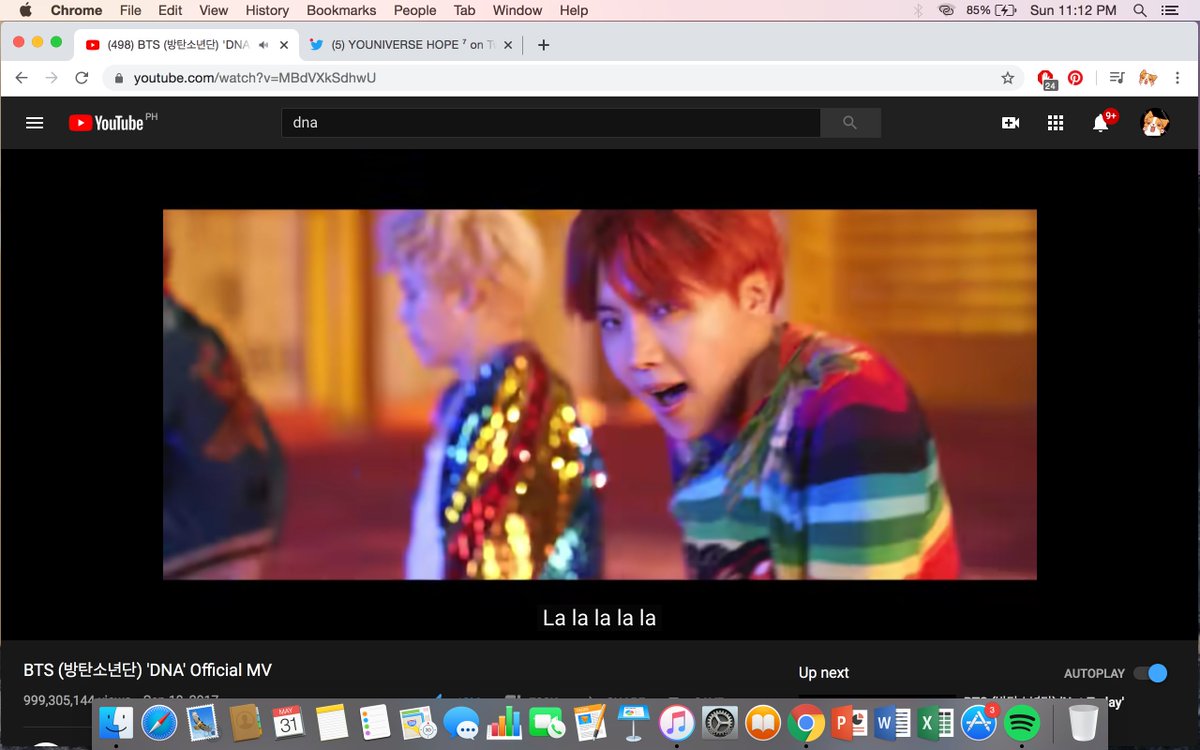Open Messages from the dock
This screenshot has height=750, width=1200.
(462, 721)
